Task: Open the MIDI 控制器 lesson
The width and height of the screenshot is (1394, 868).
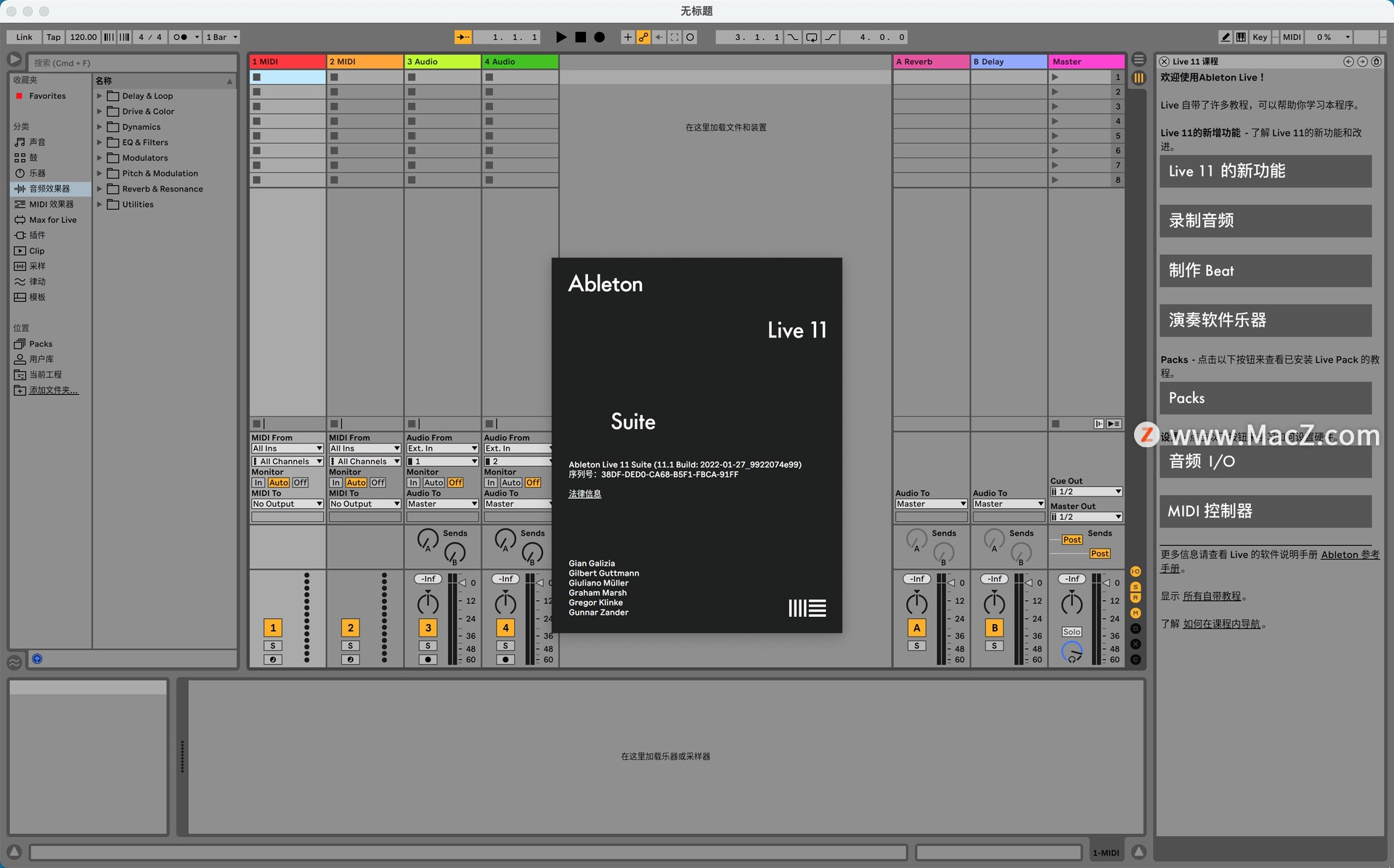Action: pyautogui.click(x=1265, y=512)
